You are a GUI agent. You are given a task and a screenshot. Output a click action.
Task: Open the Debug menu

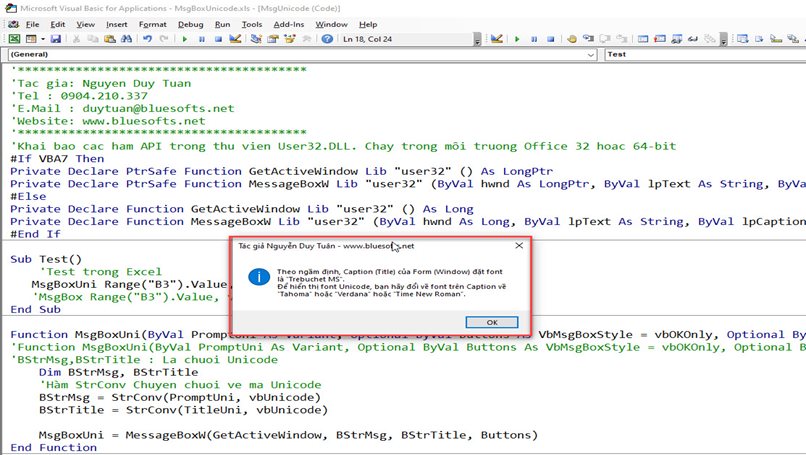point(191,24)
